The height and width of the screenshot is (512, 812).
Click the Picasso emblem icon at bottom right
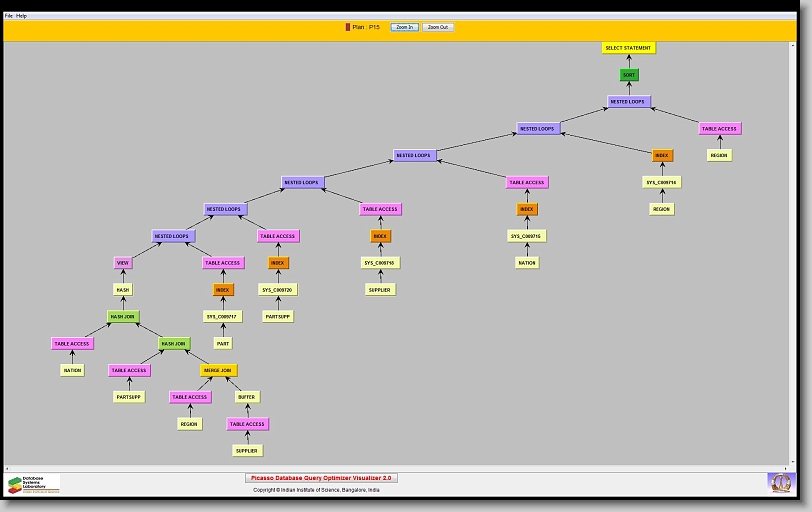[779, 483]
